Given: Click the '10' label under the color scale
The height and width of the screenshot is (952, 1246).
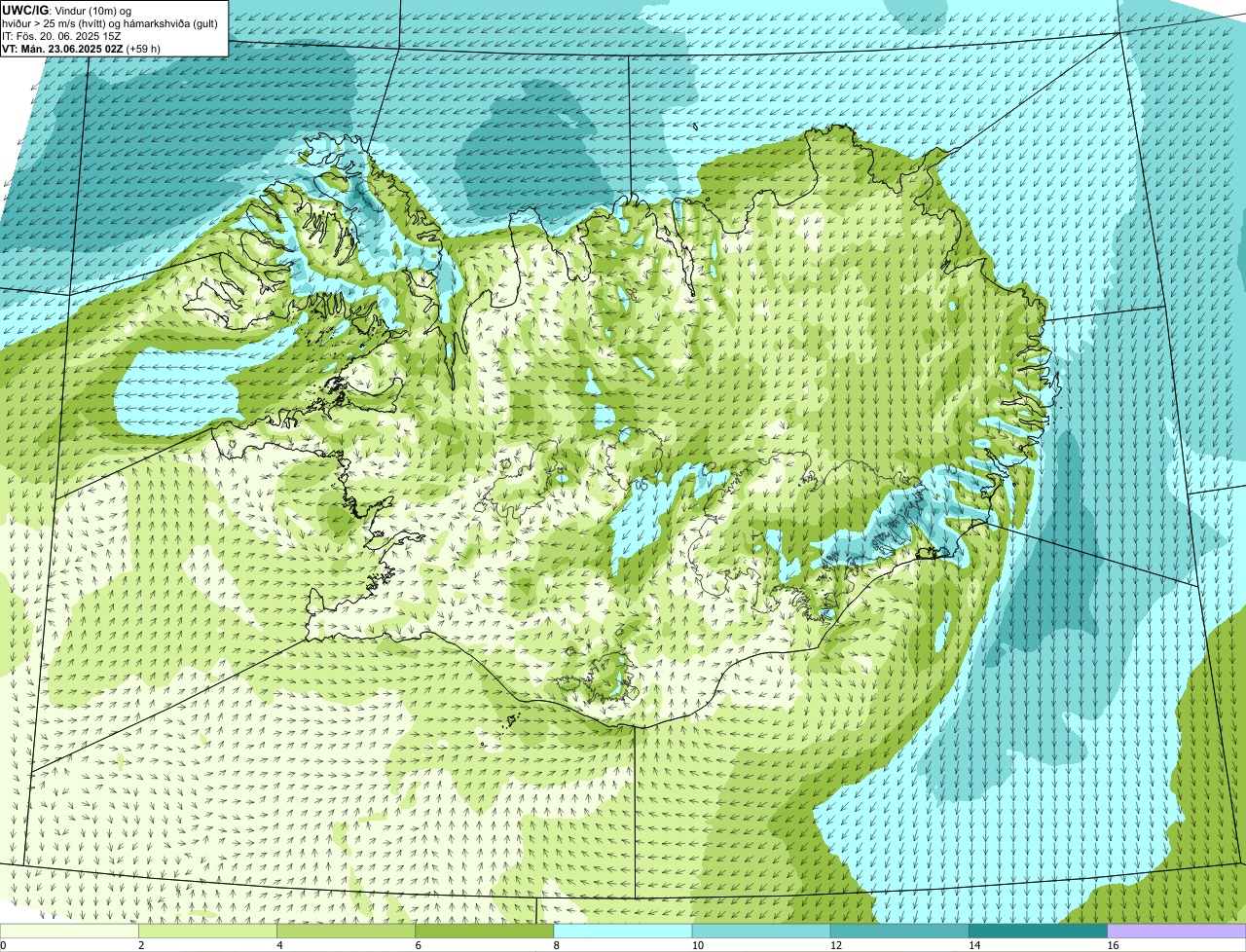Looking at the screenshot, I should [697, 945].
